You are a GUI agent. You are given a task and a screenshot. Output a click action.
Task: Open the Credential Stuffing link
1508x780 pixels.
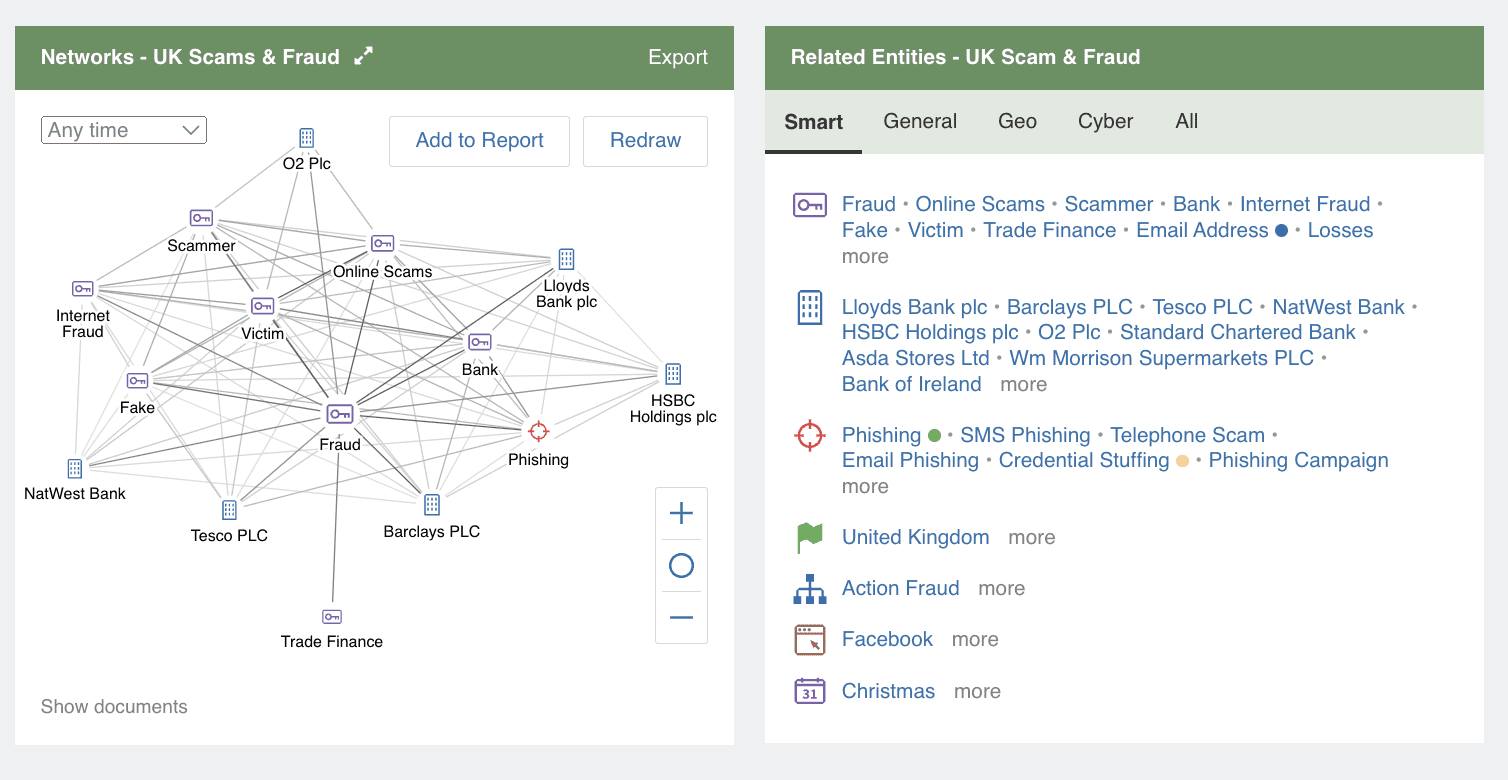tap(1084, 460)
